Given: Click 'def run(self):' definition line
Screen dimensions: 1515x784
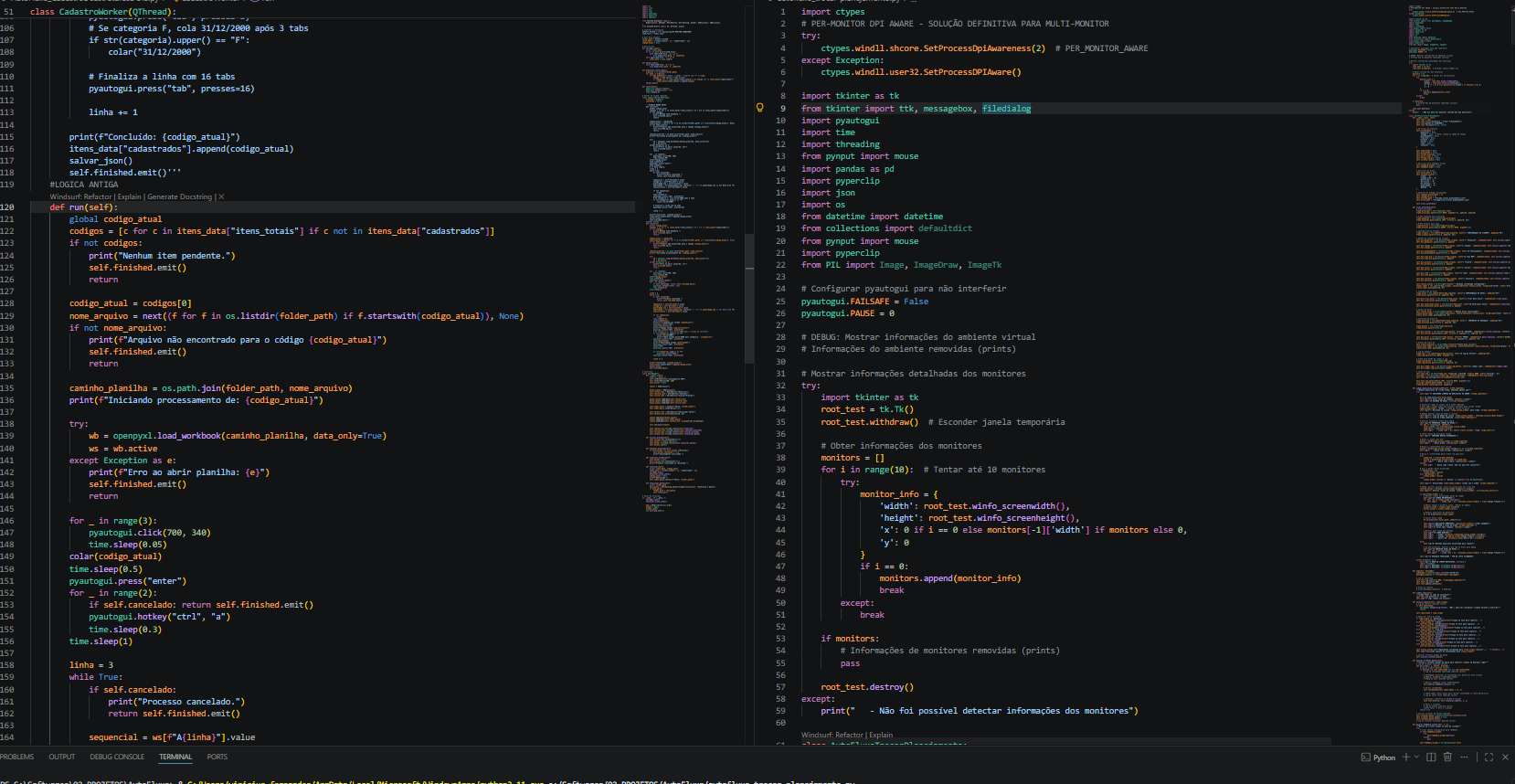Looking at the screenshot, I should tap(84, 207).
